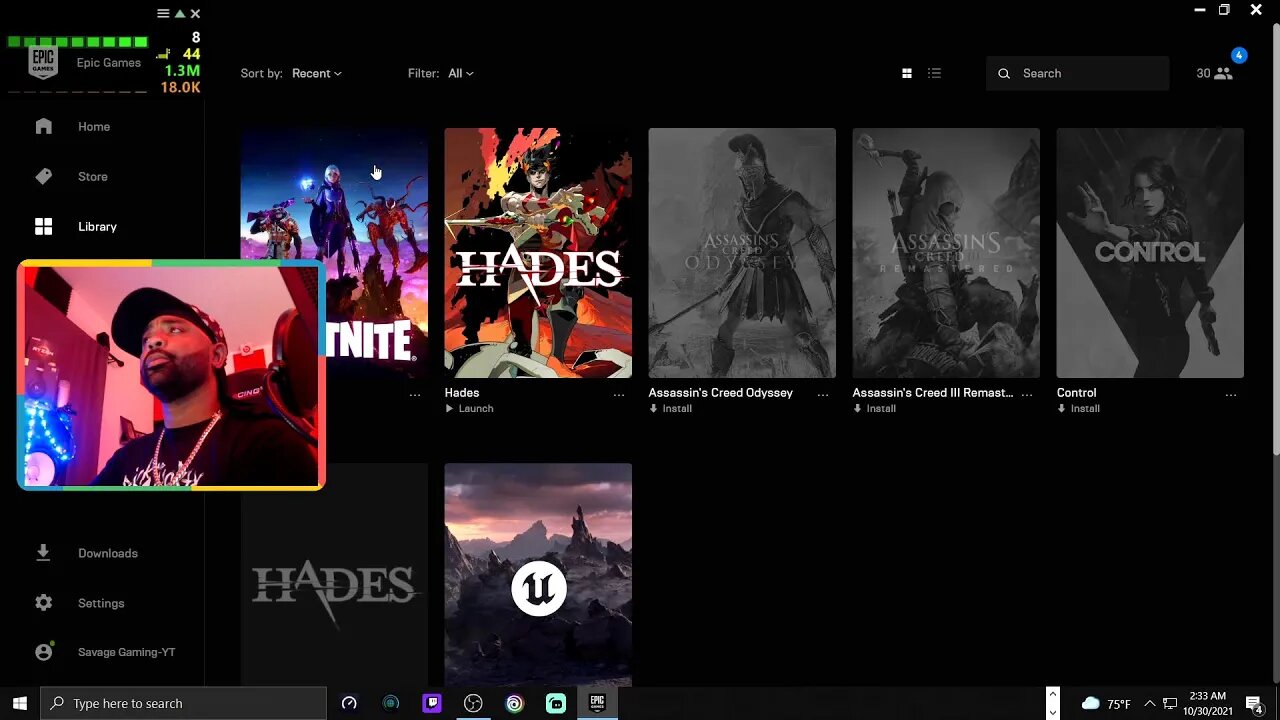Click the colored Hades game cover
The width and height of the screenshot is (1280, 720).
tap(538, 253)
